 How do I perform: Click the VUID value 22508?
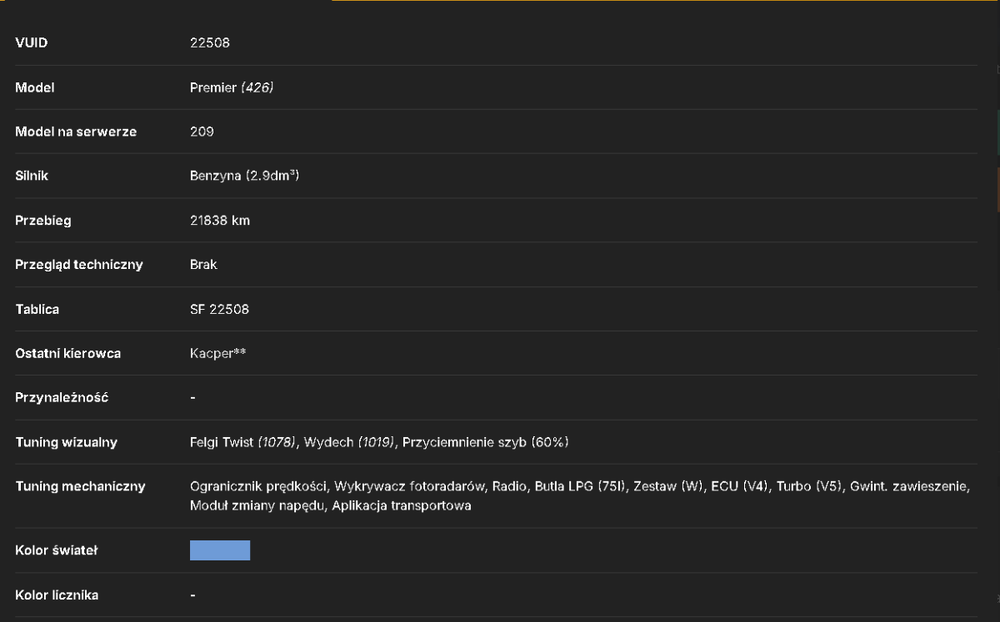point(210,43)
